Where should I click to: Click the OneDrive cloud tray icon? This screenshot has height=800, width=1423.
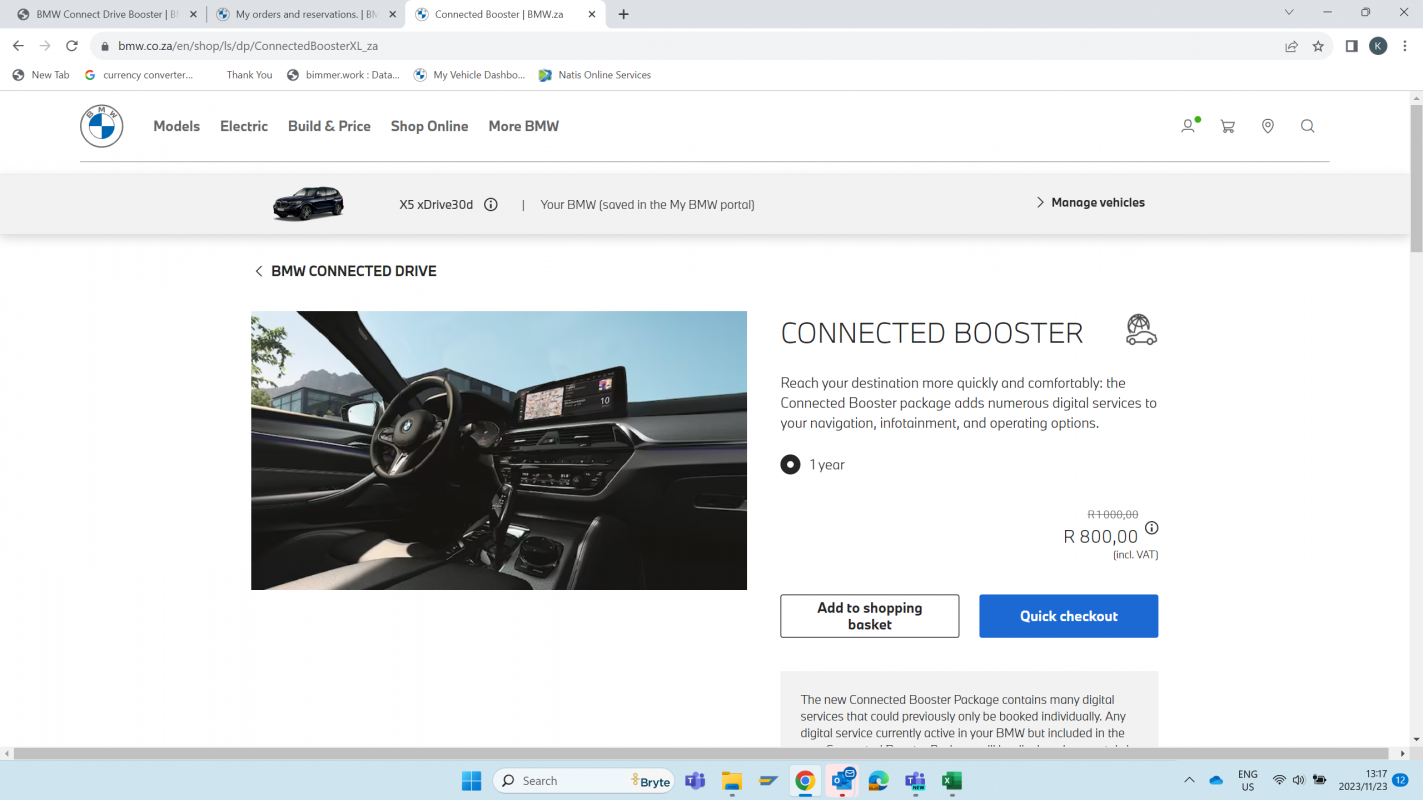tap(1216, 781)
